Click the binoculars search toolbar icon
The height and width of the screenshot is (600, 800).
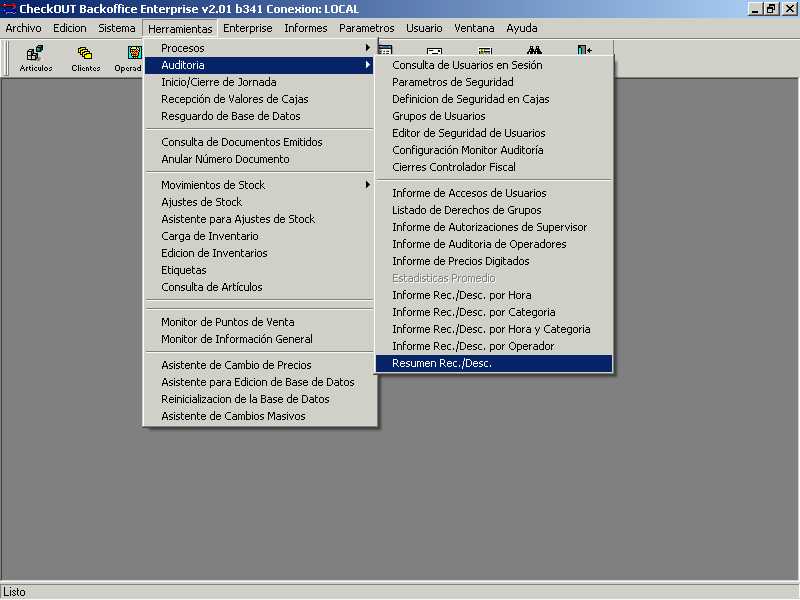tap(534, 49)
